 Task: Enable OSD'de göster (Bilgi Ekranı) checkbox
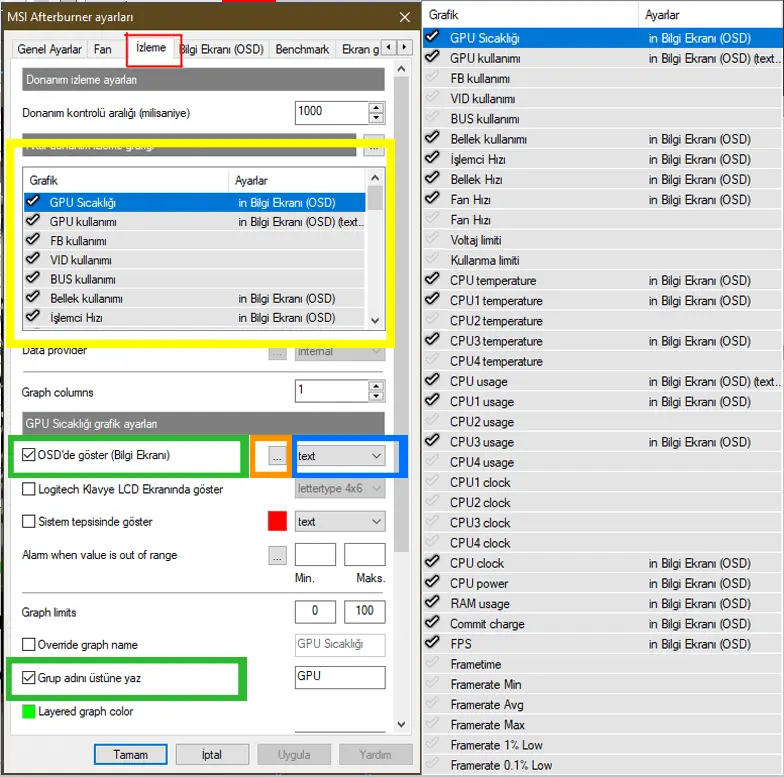click(28, 454)
